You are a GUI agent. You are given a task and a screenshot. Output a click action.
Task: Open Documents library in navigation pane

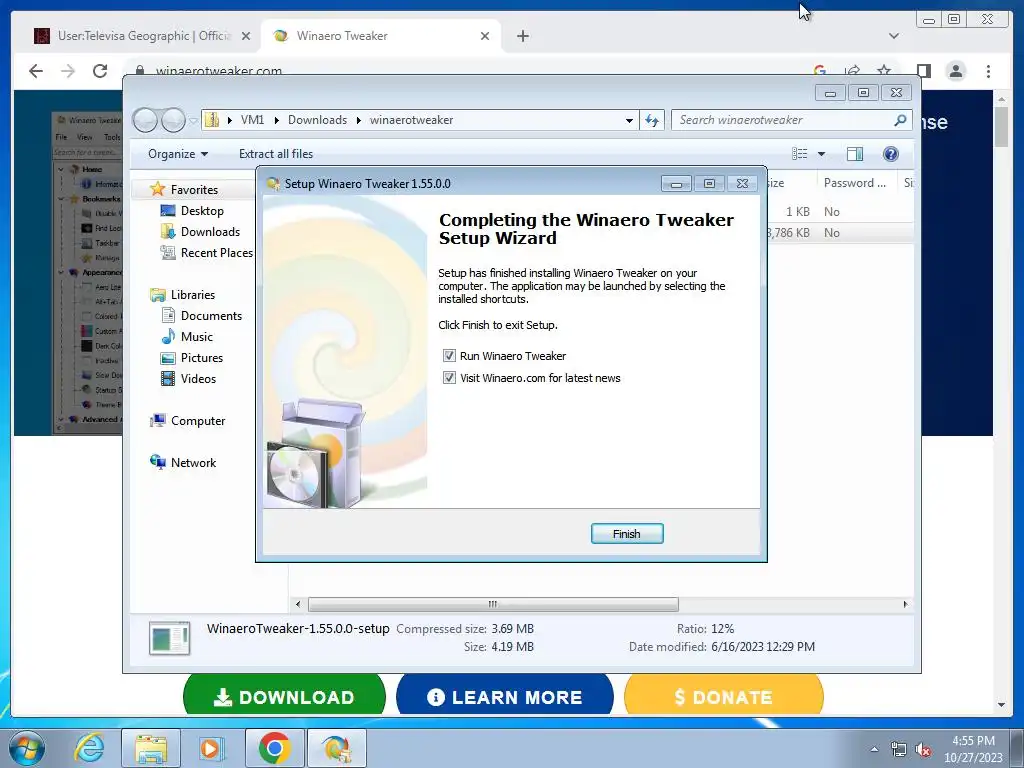(211, 315)
